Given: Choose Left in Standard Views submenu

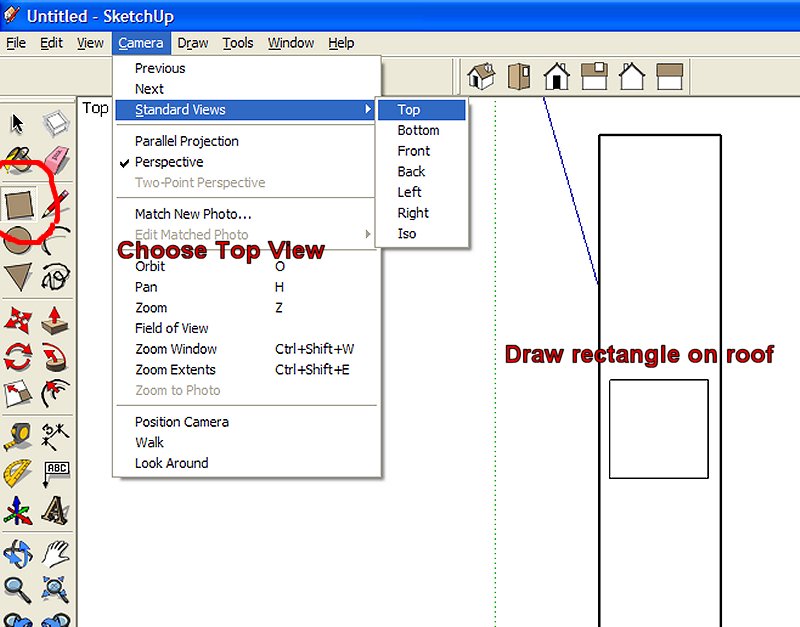Looking at the screenshot, I should [x=421, y=192].
